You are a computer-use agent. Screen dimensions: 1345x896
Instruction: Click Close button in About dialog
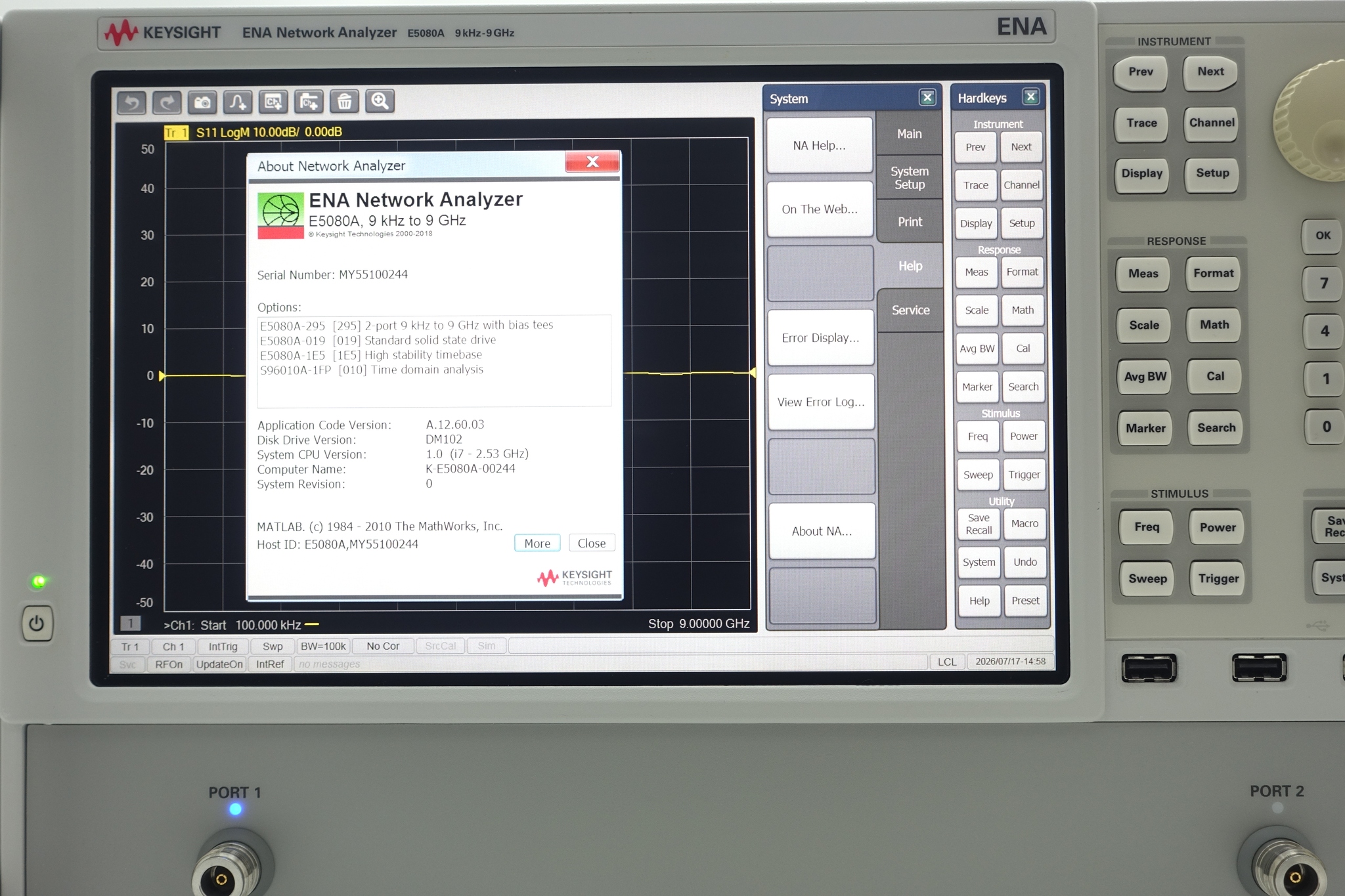(592, 543)
